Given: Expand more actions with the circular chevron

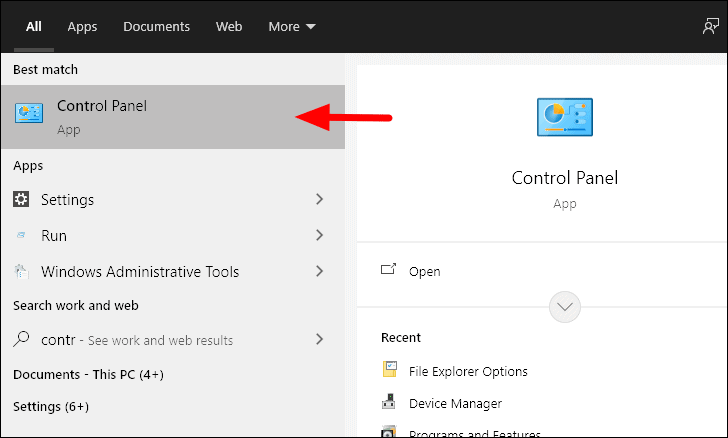Looking at the screenshot, I should pos(565,307).
